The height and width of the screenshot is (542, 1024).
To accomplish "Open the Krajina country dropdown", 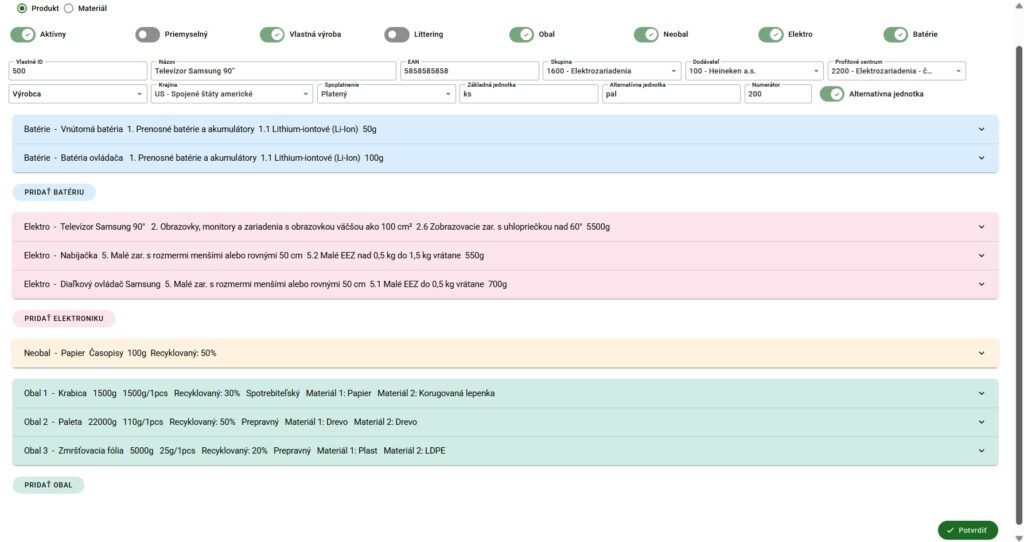I will pos(232,94).
